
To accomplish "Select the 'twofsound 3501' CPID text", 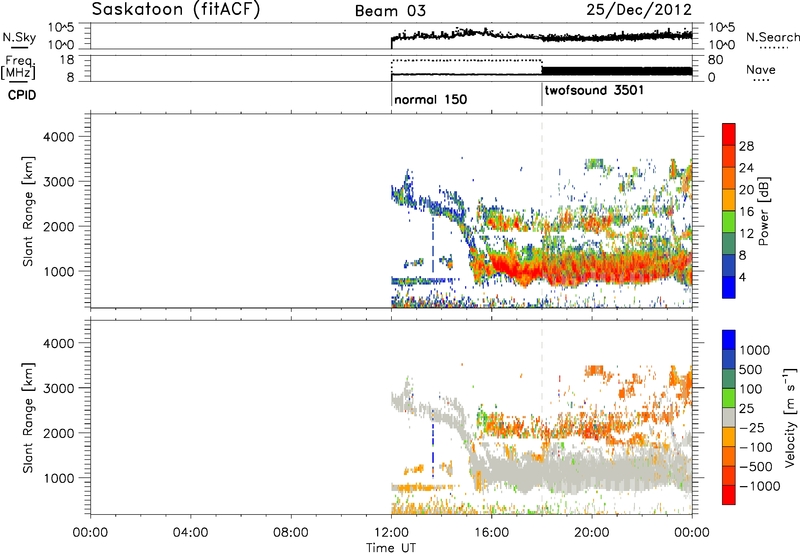I will tap(594, 91).
